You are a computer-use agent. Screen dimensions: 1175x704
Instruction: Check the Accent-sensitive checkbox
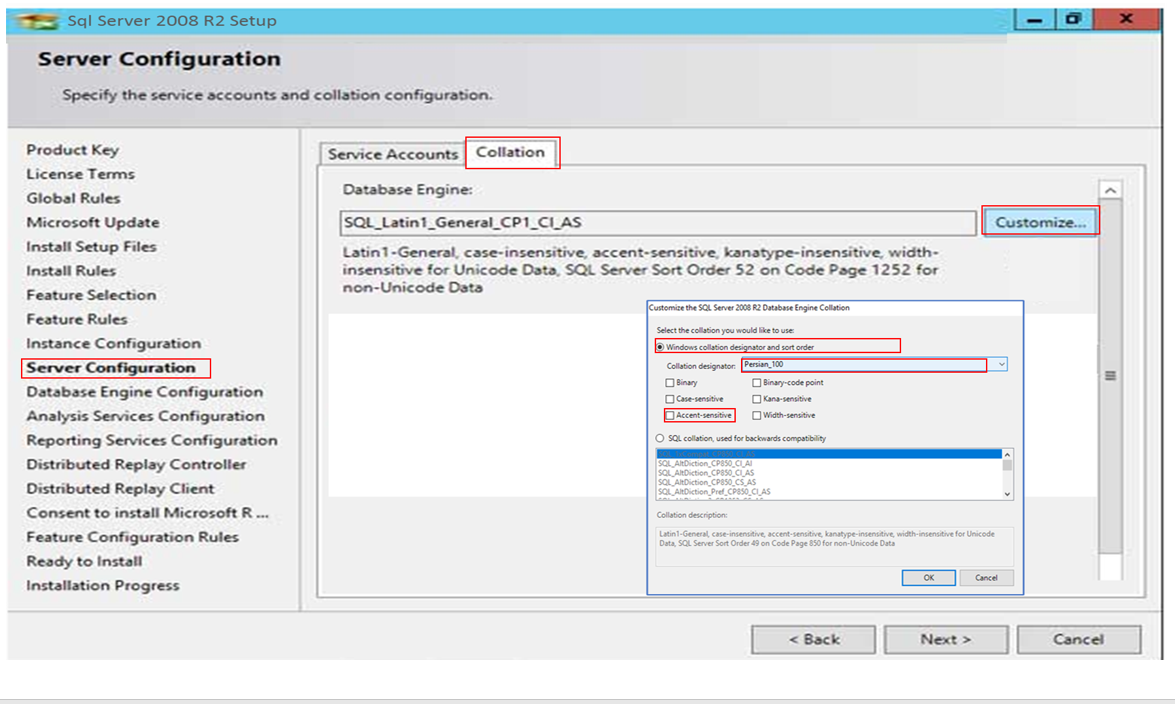pos(670,415)
